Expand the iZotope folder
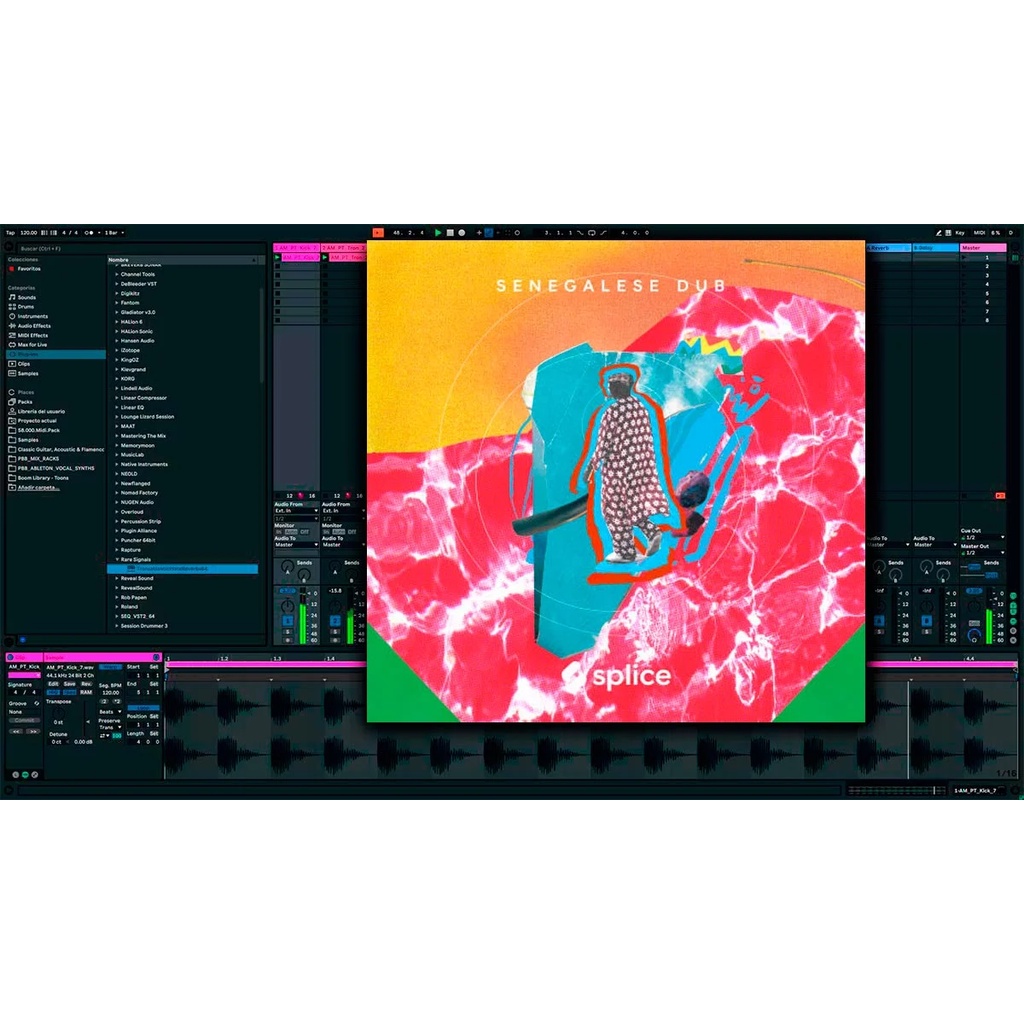The height and width of the screenshot is (1024, 1024). click(117, 351)
